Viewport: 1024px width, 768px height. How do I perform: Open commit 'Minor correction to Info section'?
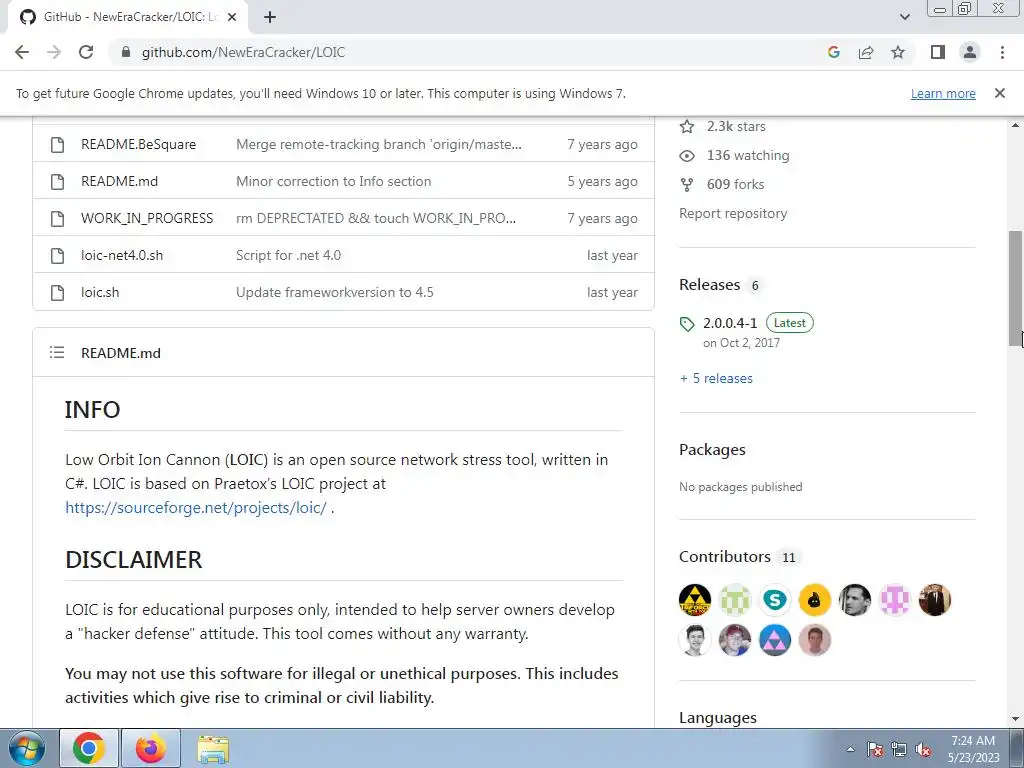tap(334, 182)
